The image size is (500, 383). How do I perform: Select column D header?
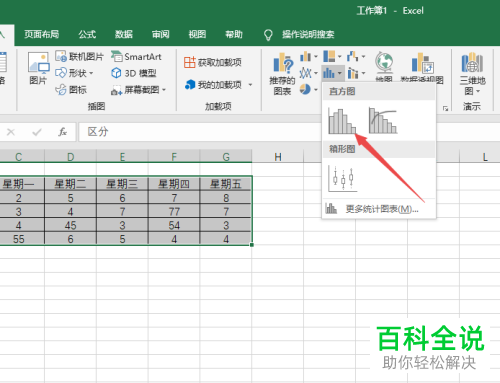point(70,156)
